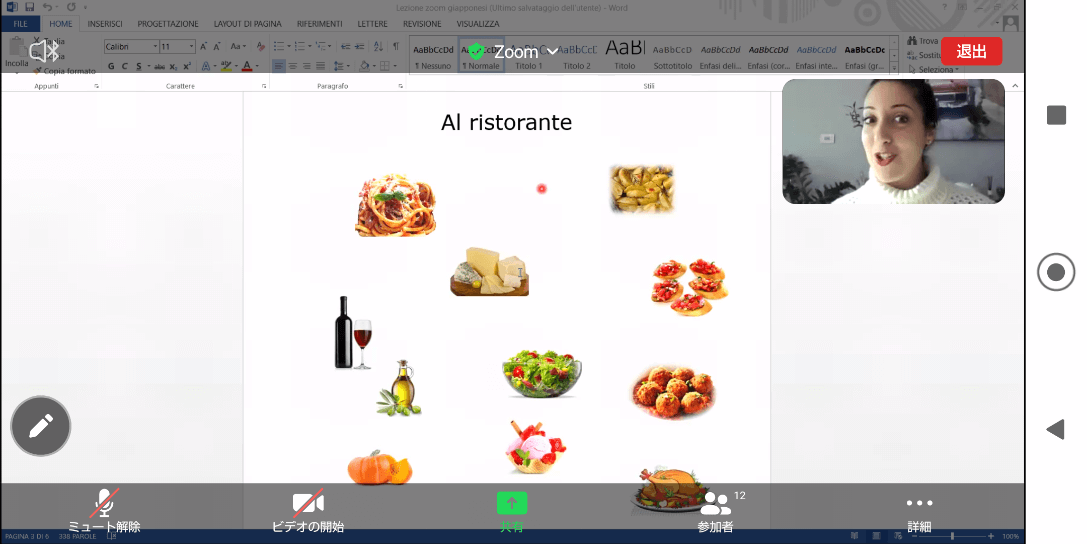The width and height of the screenshot is (1087, 544).
Task: Switch to the PROGETTAZIONE ribbon tab
Action: pyautogui.click(x=168, y=24)
